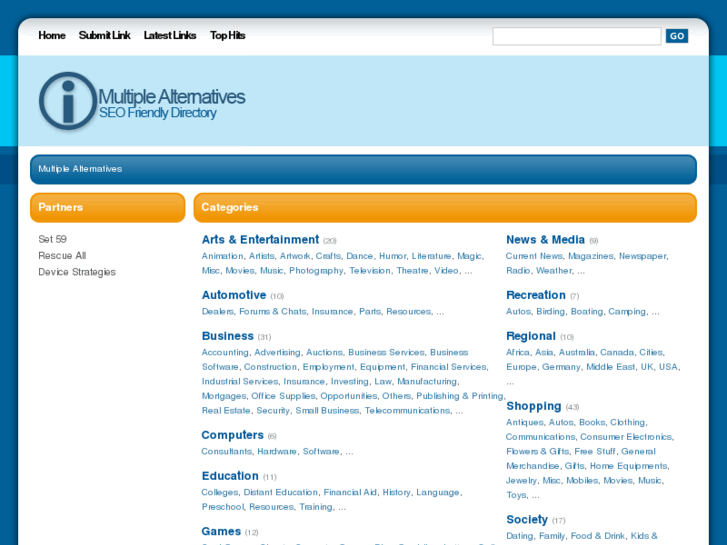Open Hardware under Computers
Screen dimensions: 727x545
point(277,451)
